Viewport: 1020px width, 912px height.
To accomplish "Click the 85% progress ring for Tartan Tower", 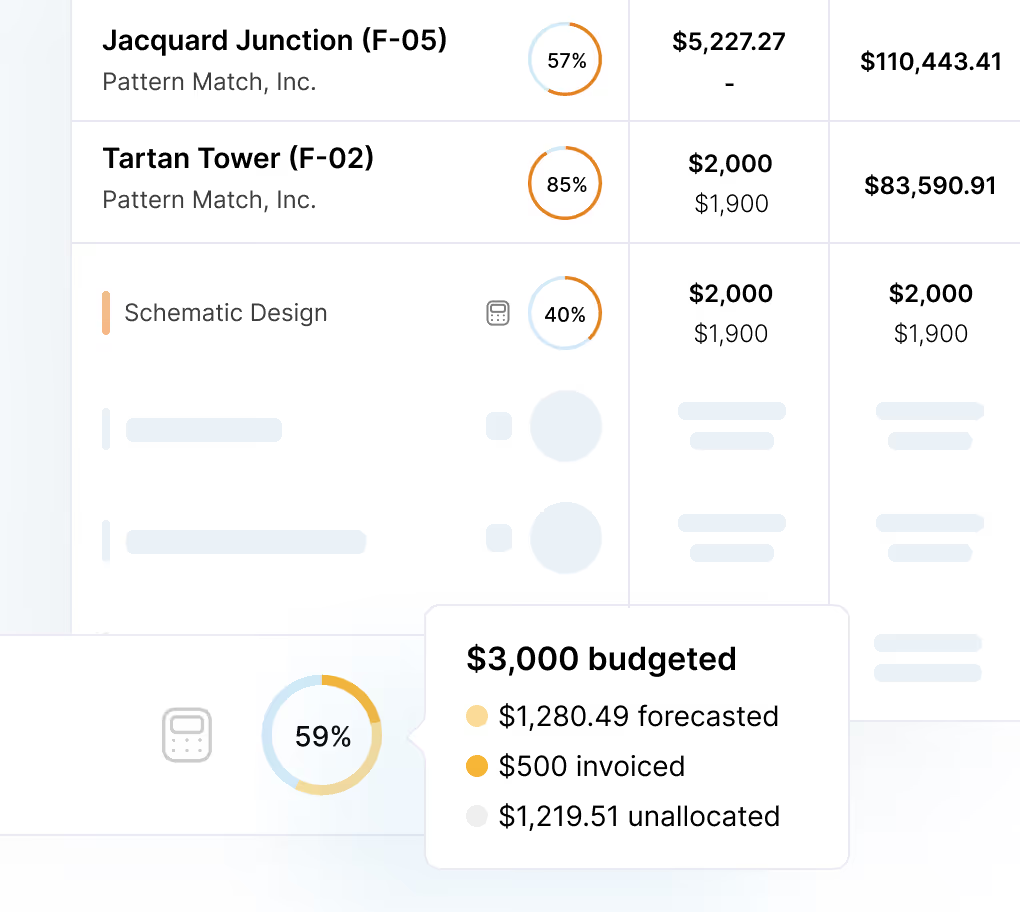I will tap(565, 183).
